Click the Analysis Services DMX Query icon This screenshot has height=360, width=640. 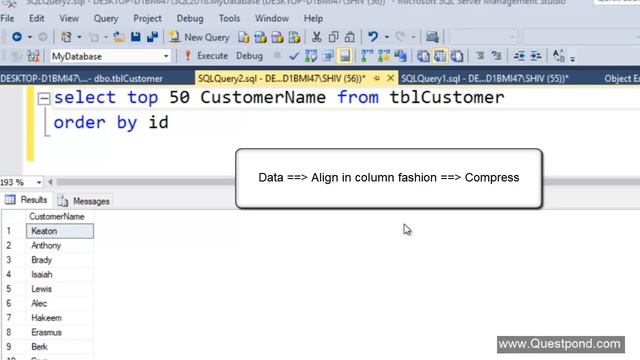278,37
